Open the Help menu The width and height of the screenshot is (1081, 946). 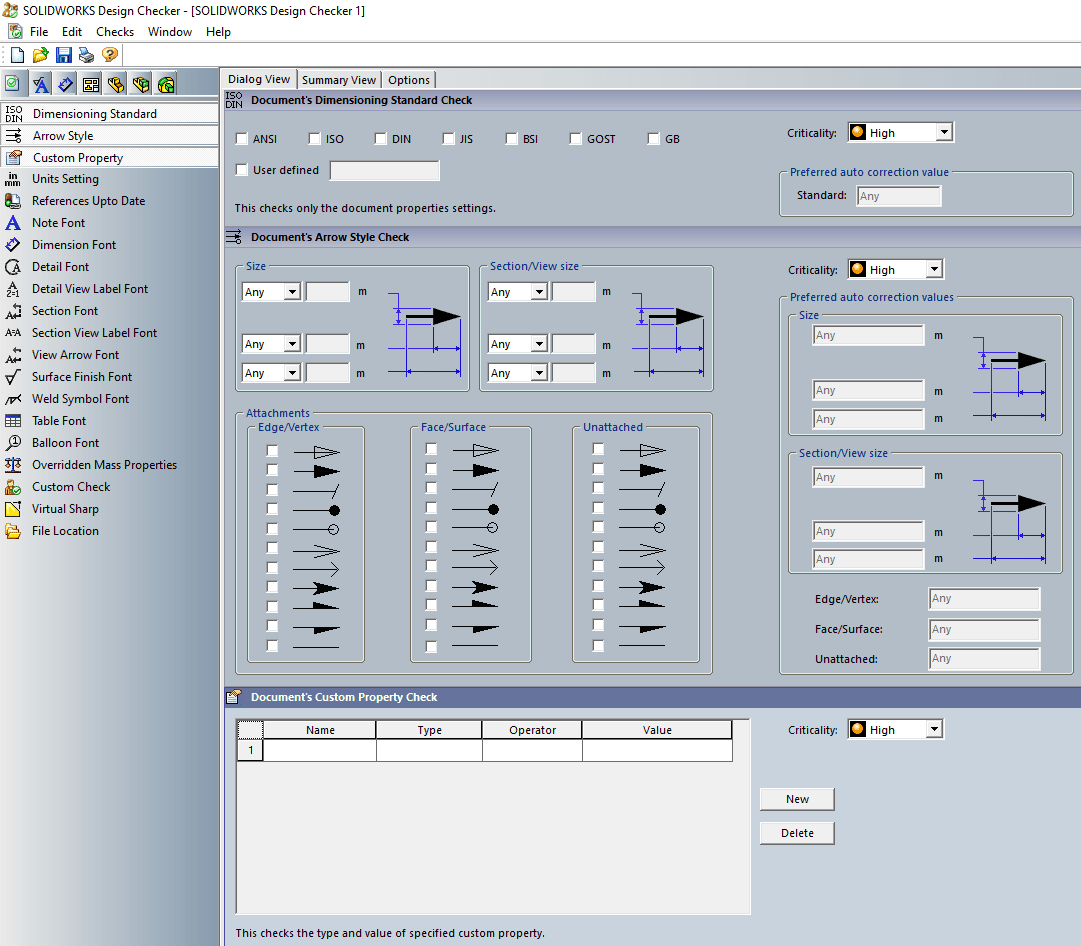click(218, 32)
